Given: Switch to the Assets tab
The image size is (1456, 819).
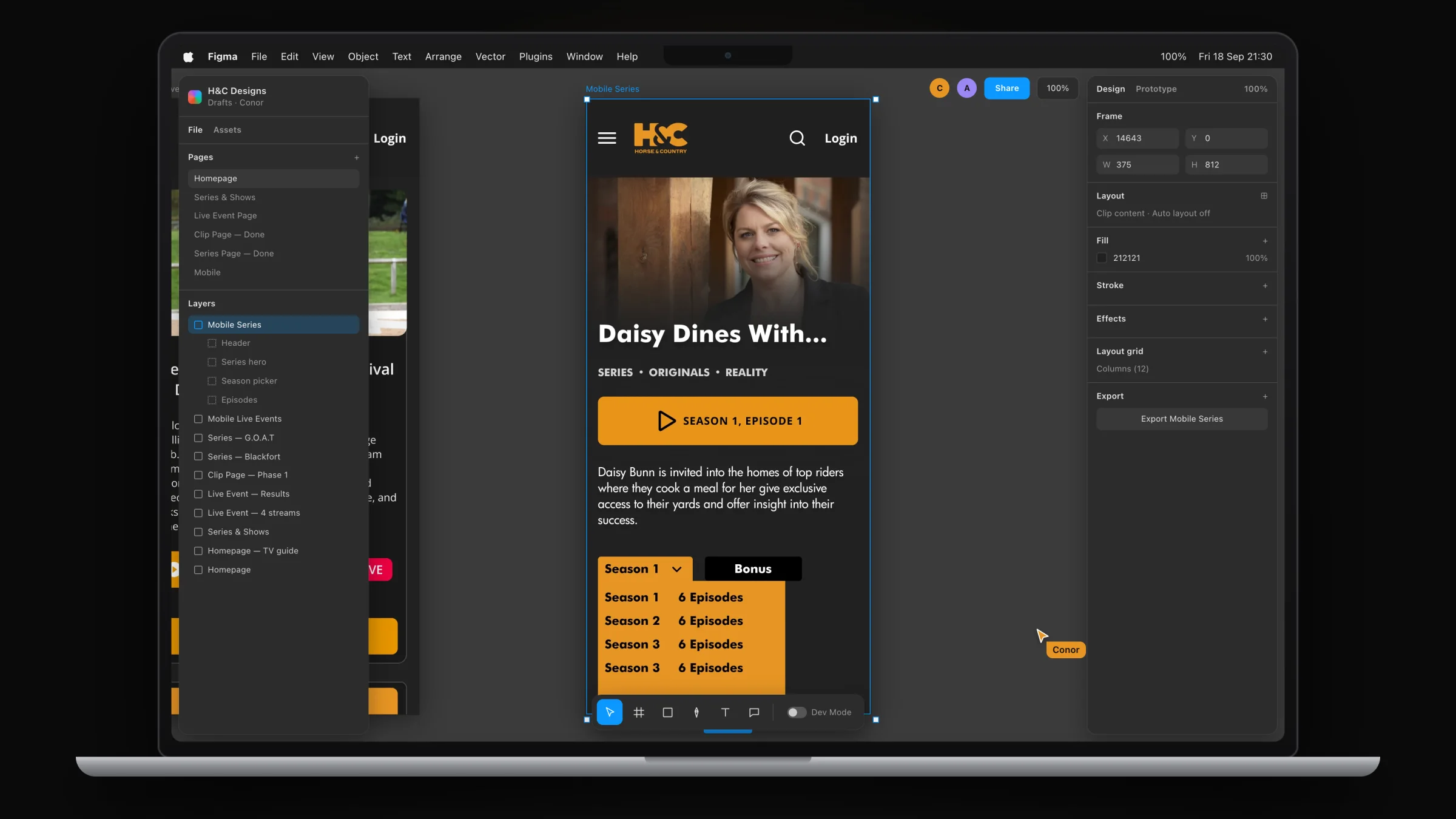Looking at the screenshot, I should [x=227, y=130].
